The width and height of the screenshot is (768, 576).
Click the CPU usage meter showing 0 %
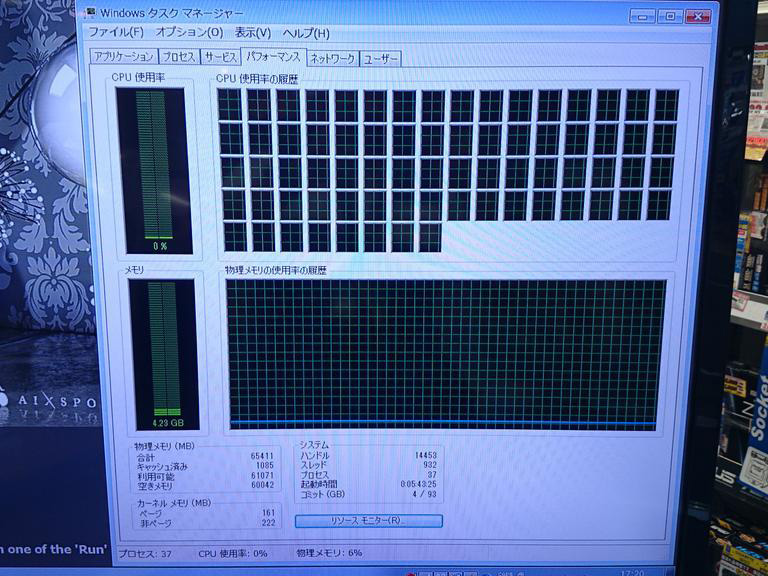(x=154, y=170)
